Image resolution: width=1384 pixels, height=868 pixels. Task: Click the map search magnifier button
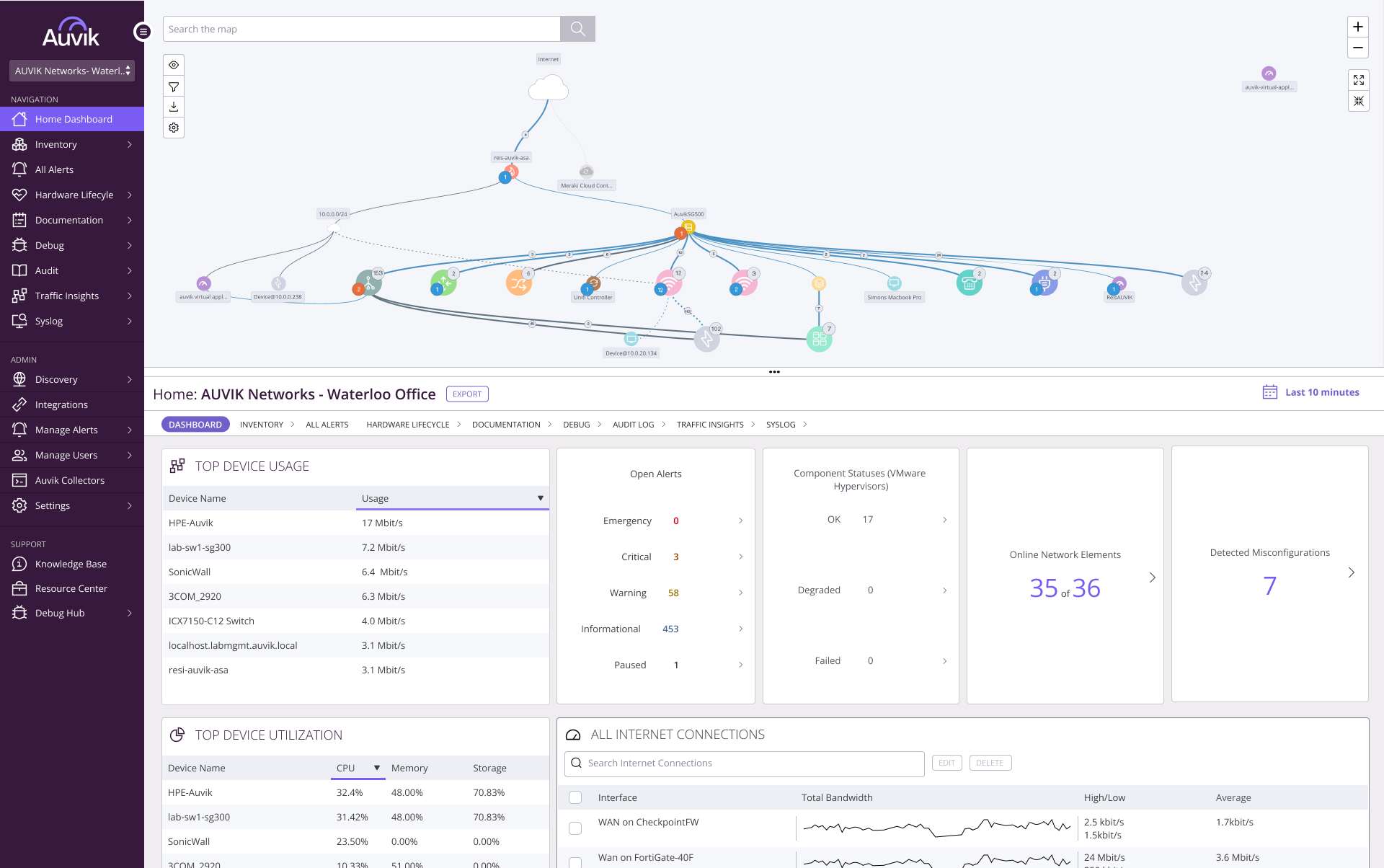pyautogui.click(x=577, y=29)
